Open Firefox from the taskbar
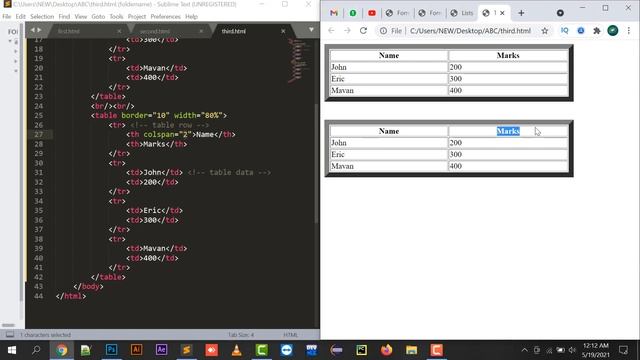This screenshot has height=360, width=640. 386,350
